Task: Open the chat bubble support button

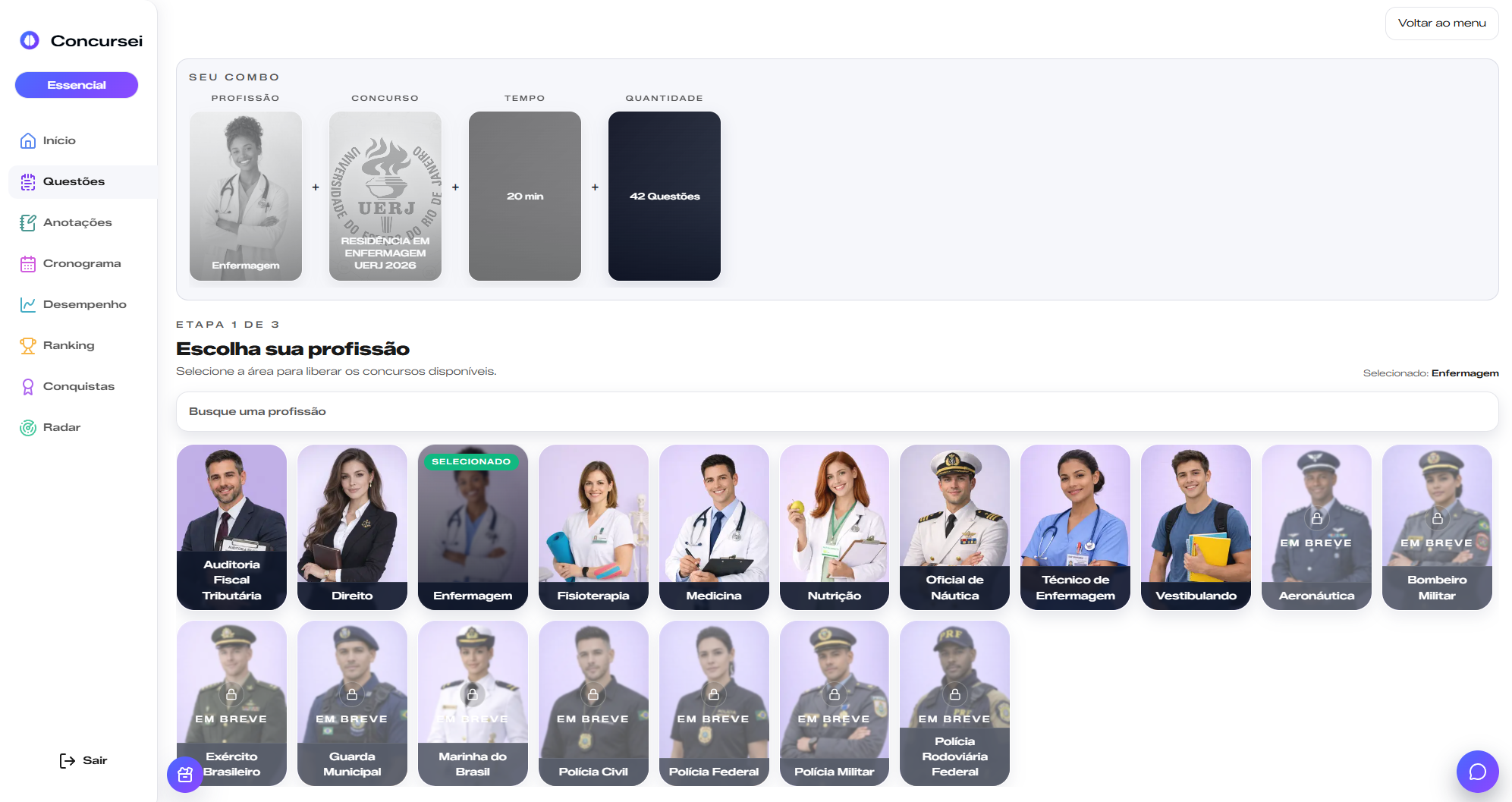Action: [x=1477, y=772]
